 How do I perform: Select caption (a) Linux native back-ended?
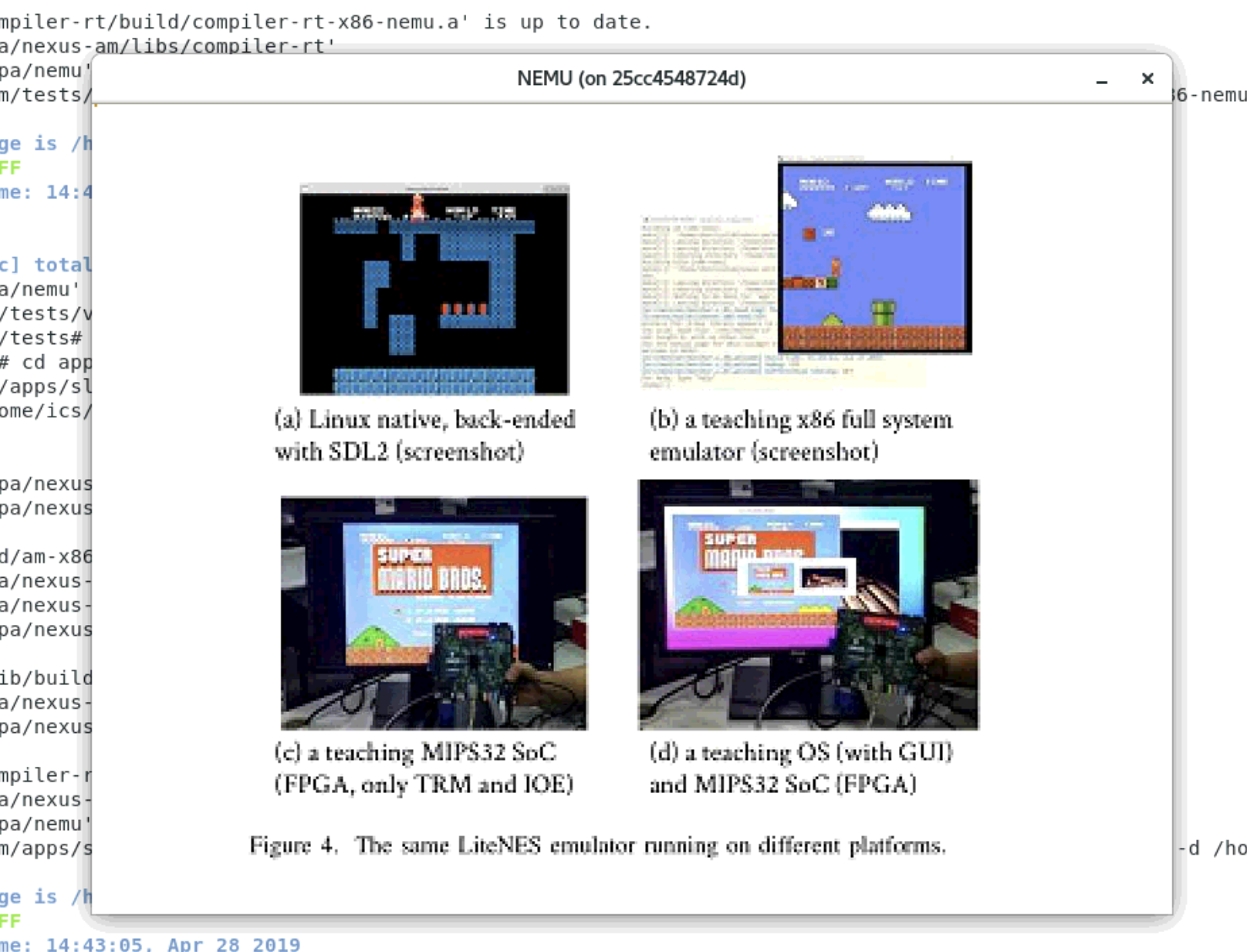(x=424, y=436)
